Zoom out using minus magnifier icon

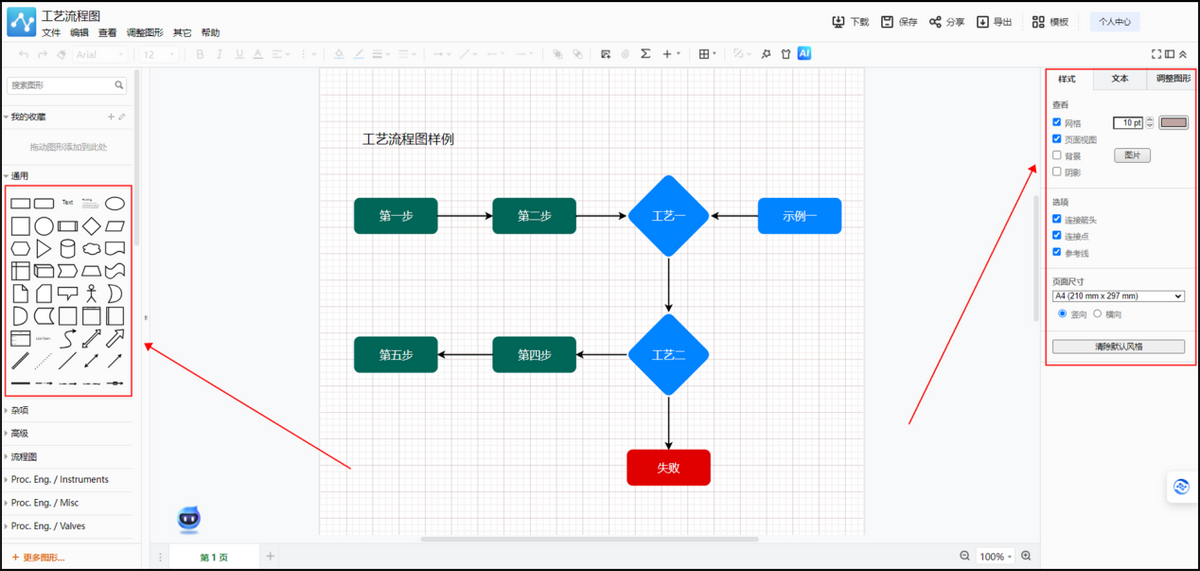coord(965,556)
